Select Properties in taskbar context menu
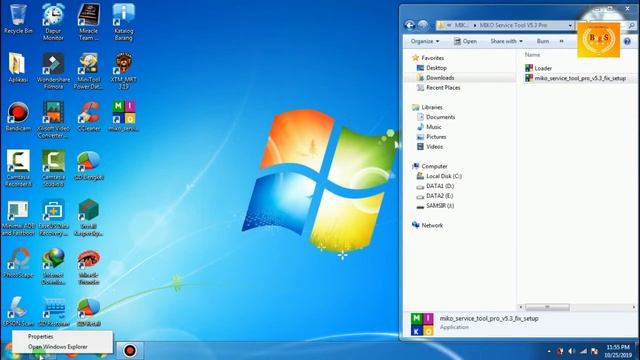 40,337
